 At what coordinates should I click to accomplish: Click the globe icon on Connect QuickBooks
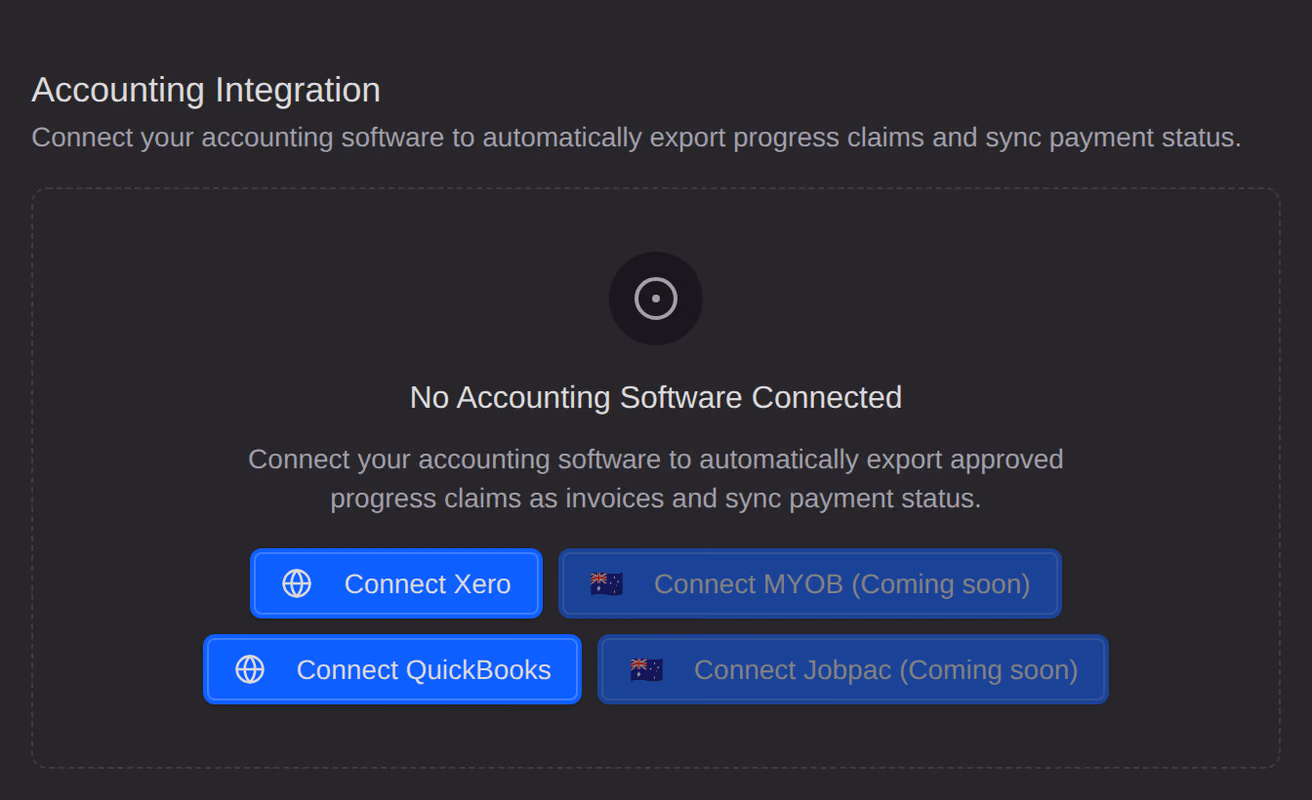pos(250,669)
